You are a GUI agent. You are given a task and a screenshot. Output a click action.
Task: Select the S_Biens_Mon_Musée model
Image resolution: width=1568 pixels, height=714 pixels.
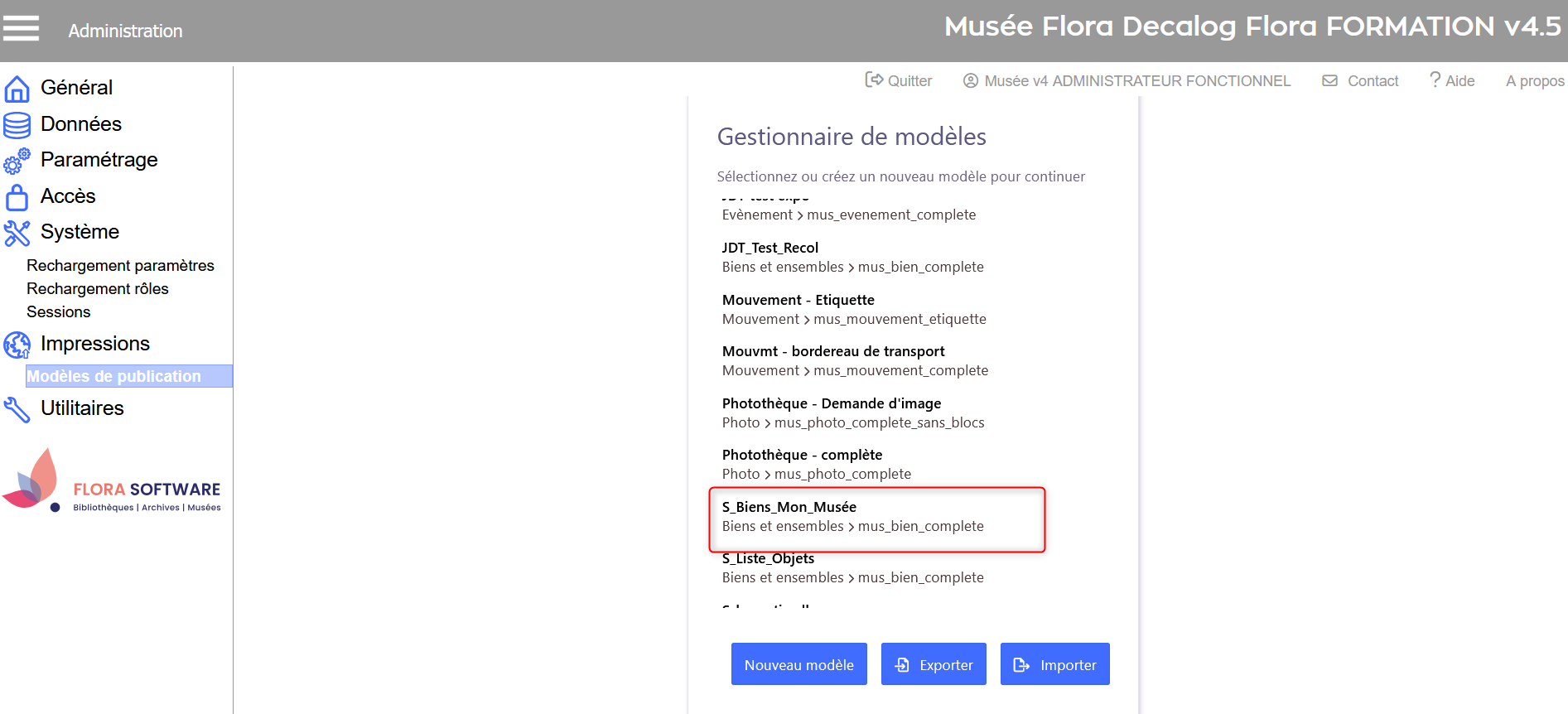(x=853, y=517)
